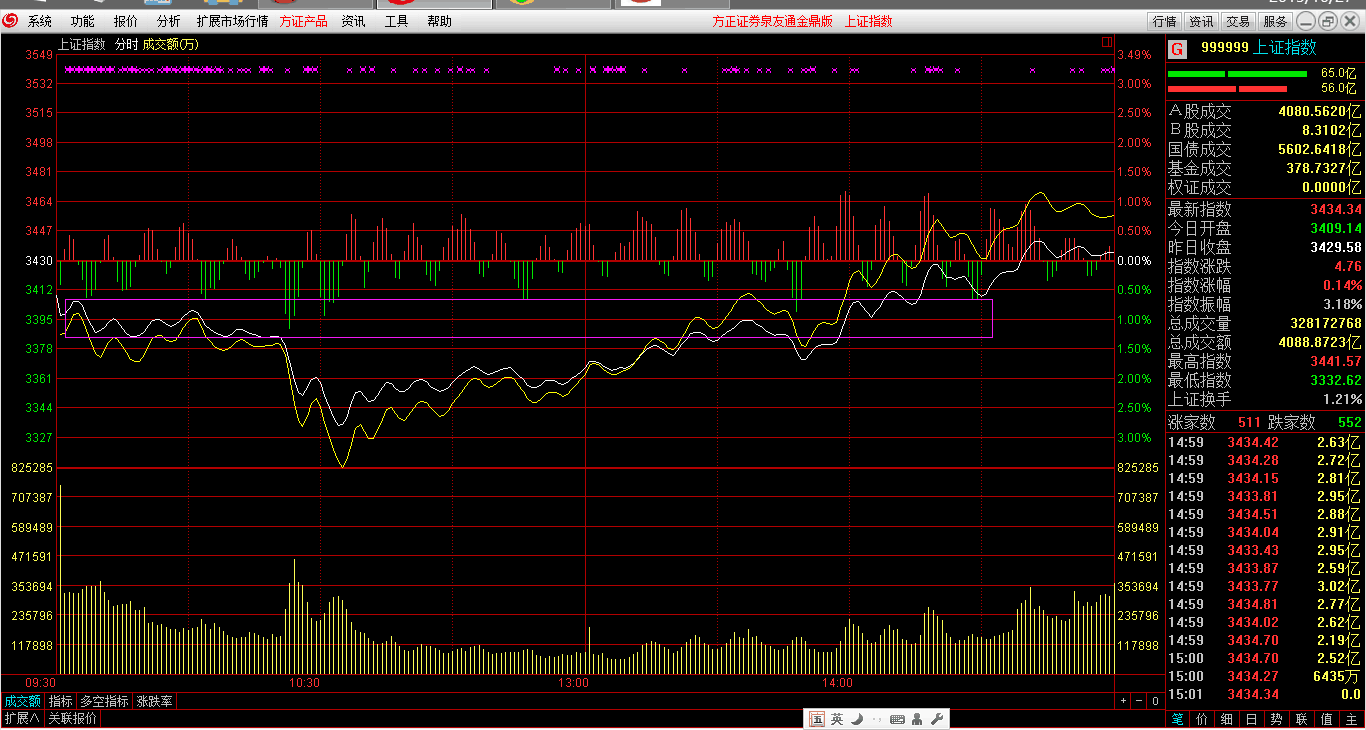Switch to the 值 tab in side panel
The image size is (1366, 730).
click(1326, 719)
